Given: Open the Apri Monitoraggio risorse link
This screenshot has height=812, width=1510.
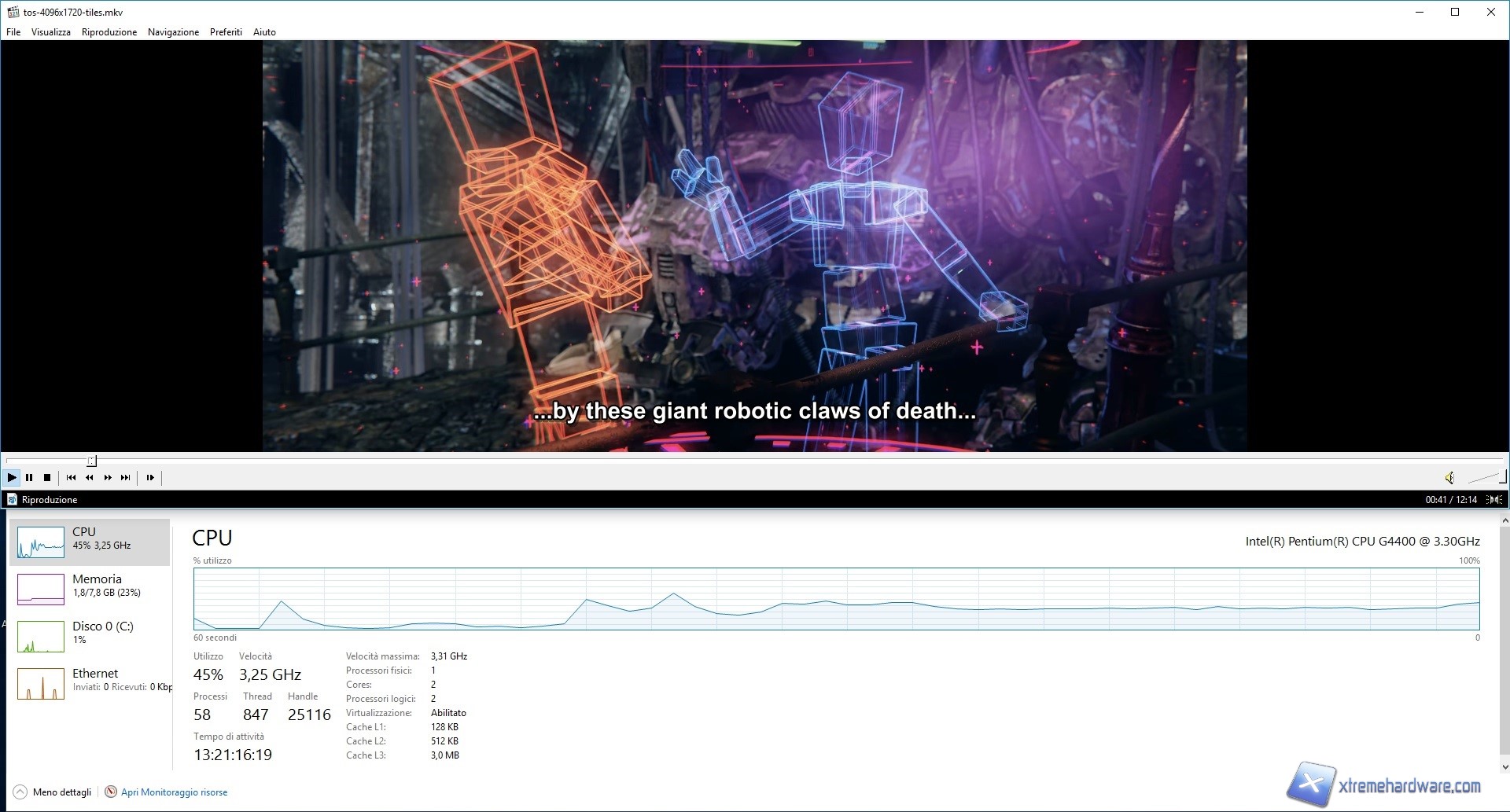Looking at the screenshot, I should (x=174, y=792).
